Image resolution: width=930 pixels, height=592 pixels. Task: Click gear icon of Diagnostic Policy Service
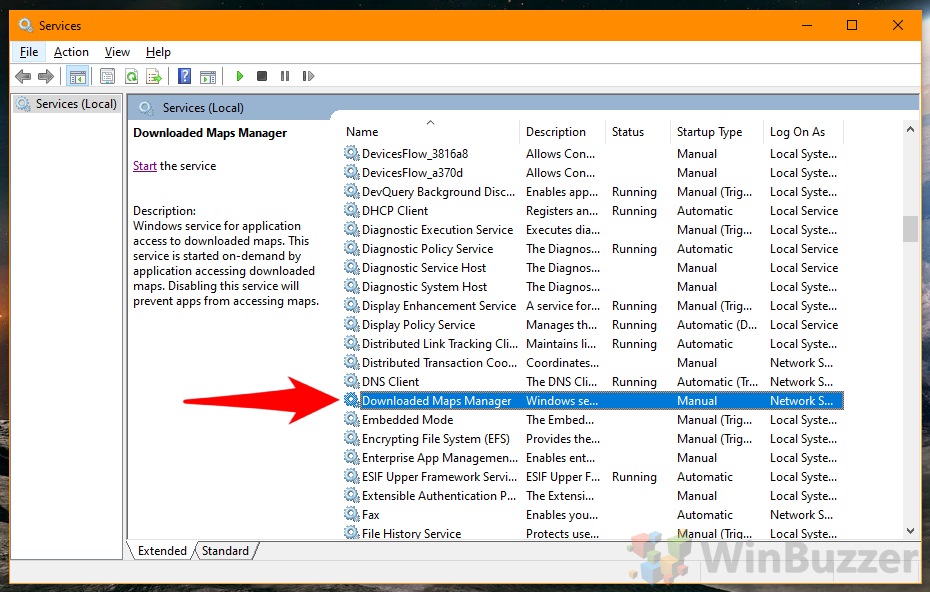click(x=352, y=249)
